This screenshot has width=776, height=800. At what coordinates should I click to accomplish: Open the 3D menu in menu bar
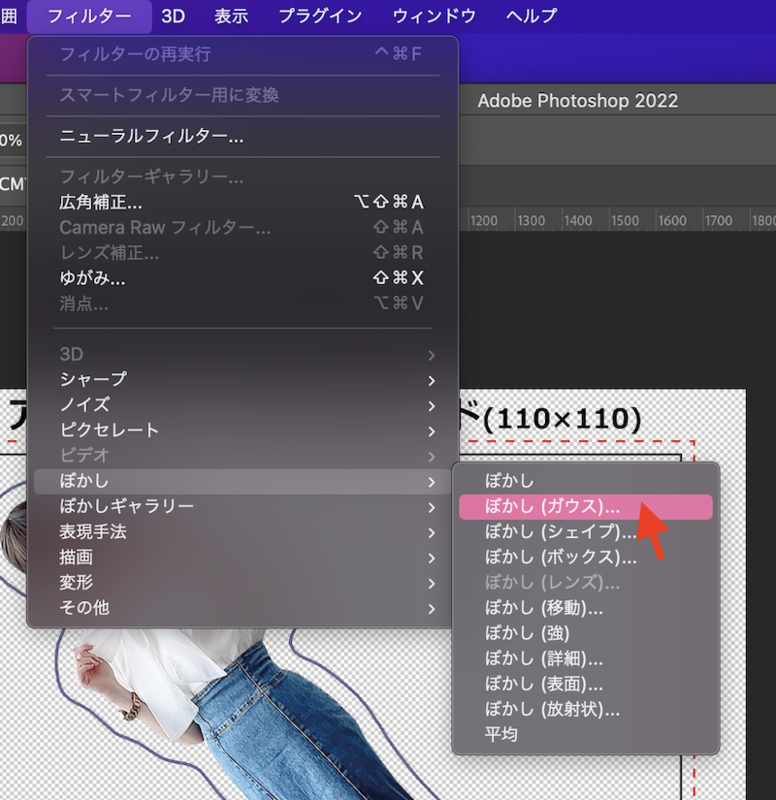click(x=173, y=16)
